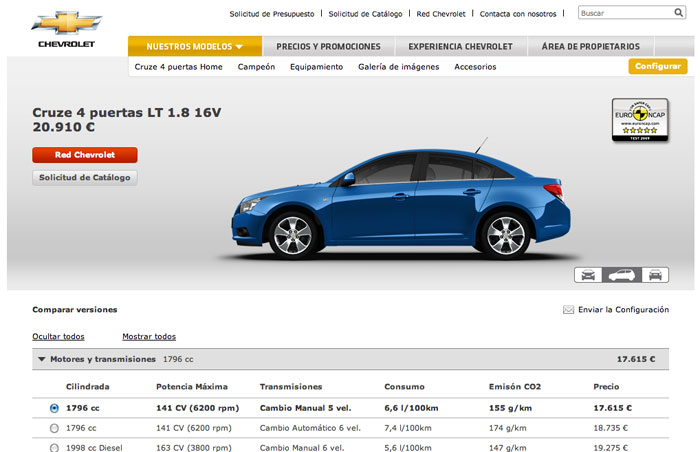Click the Chevrolet bowtie logo
The height and width of the screenshot is (452, 700).
point(67,23)
